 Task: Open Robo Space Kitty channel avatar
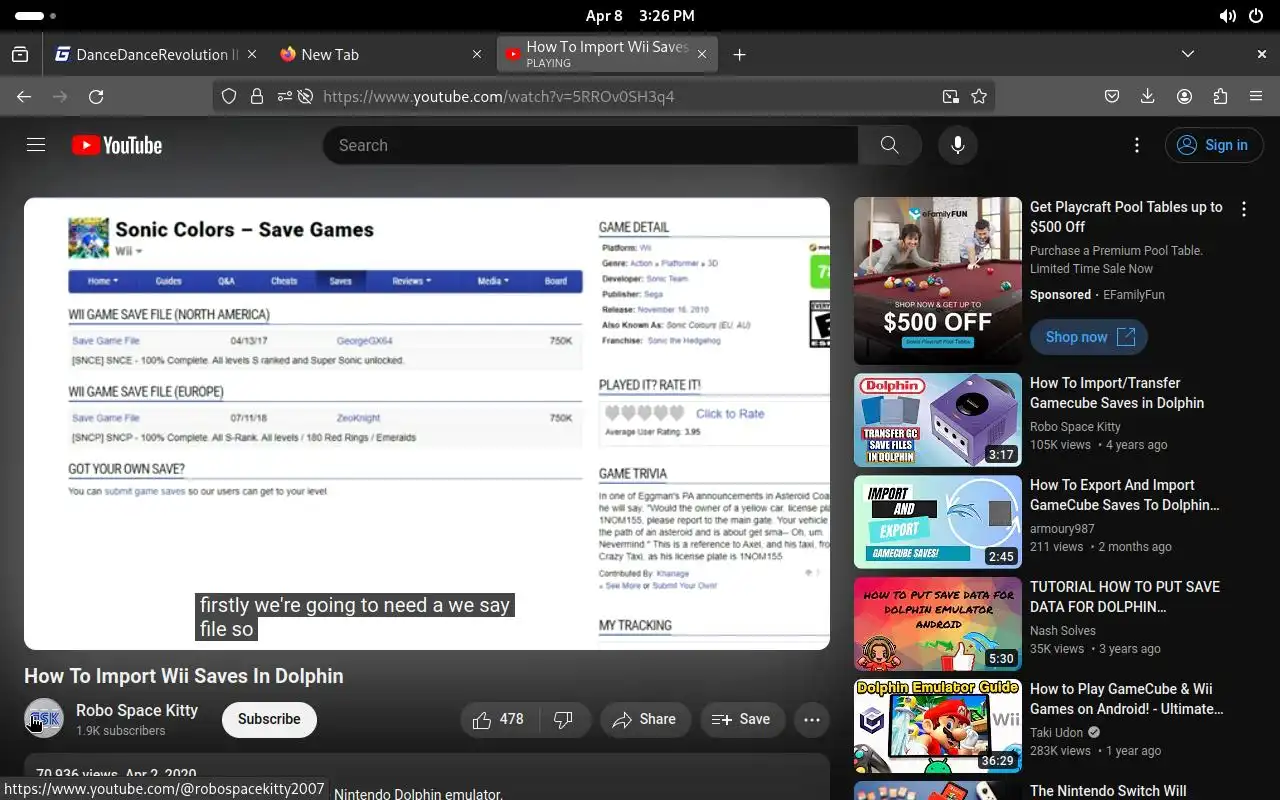pyautogui.click(x=44, y=718)
